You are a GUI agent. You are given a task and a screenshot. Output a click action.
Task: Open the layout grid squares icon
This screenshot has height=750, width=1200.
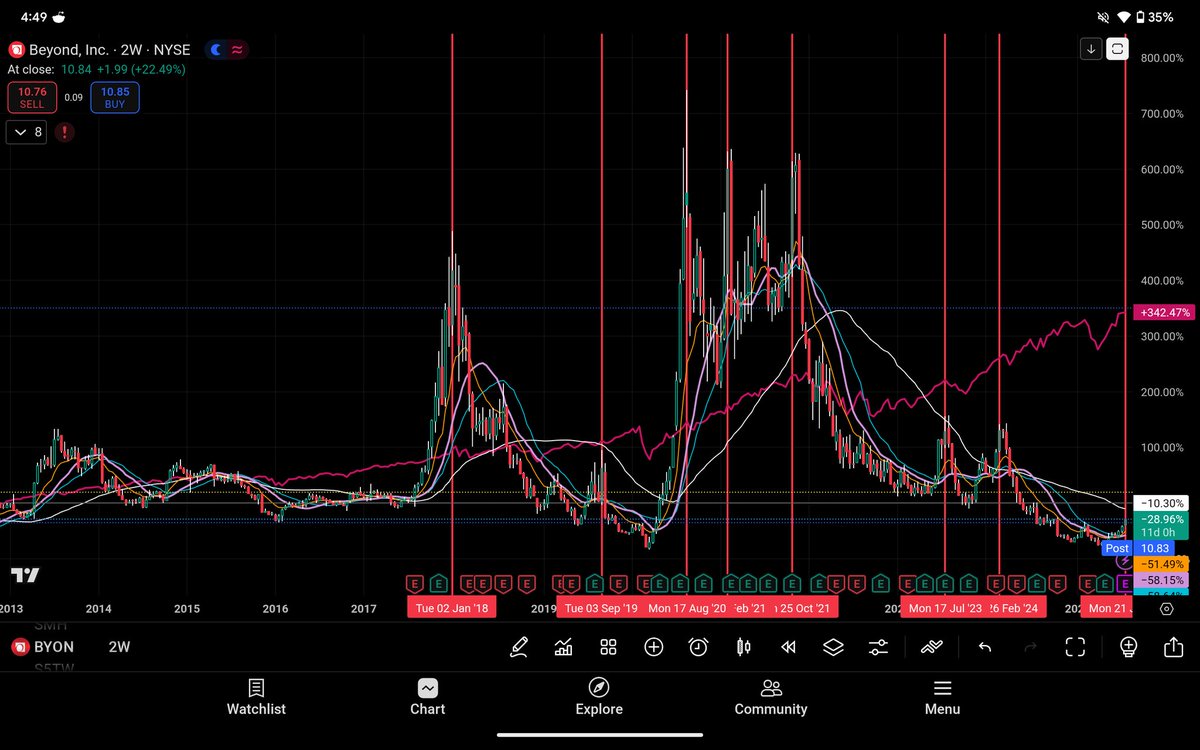(608, 647)
